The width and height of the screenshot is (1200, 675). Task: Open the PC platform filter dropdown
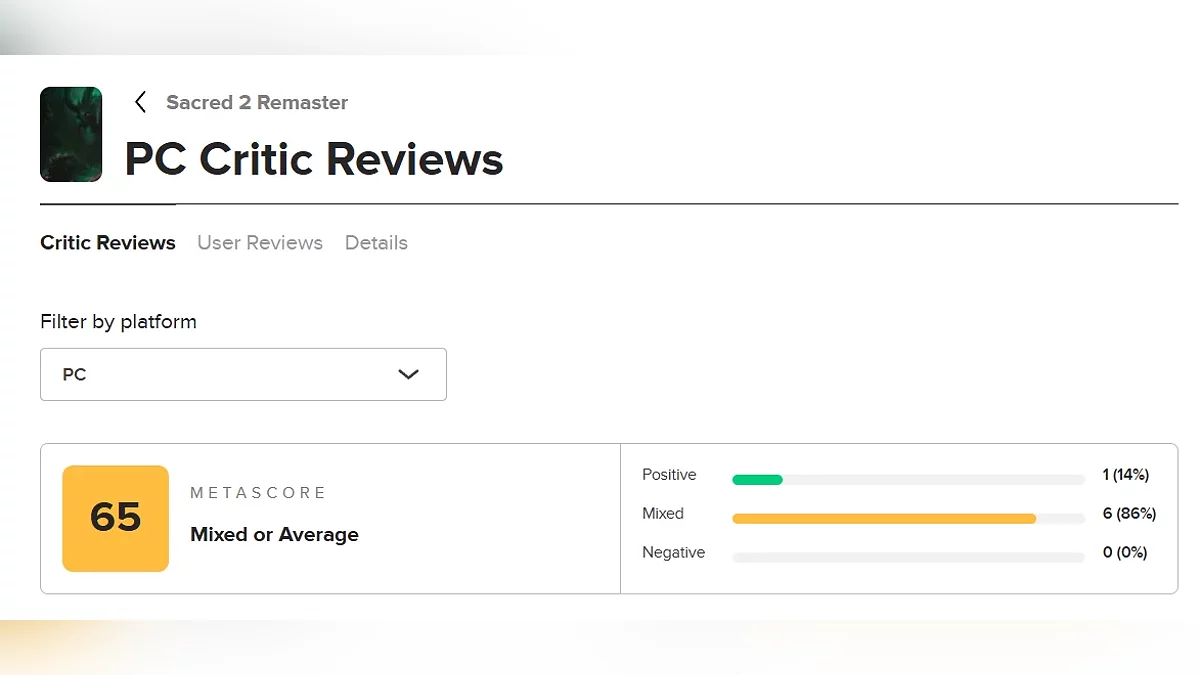pyautogui.click(x=243, y=374)
